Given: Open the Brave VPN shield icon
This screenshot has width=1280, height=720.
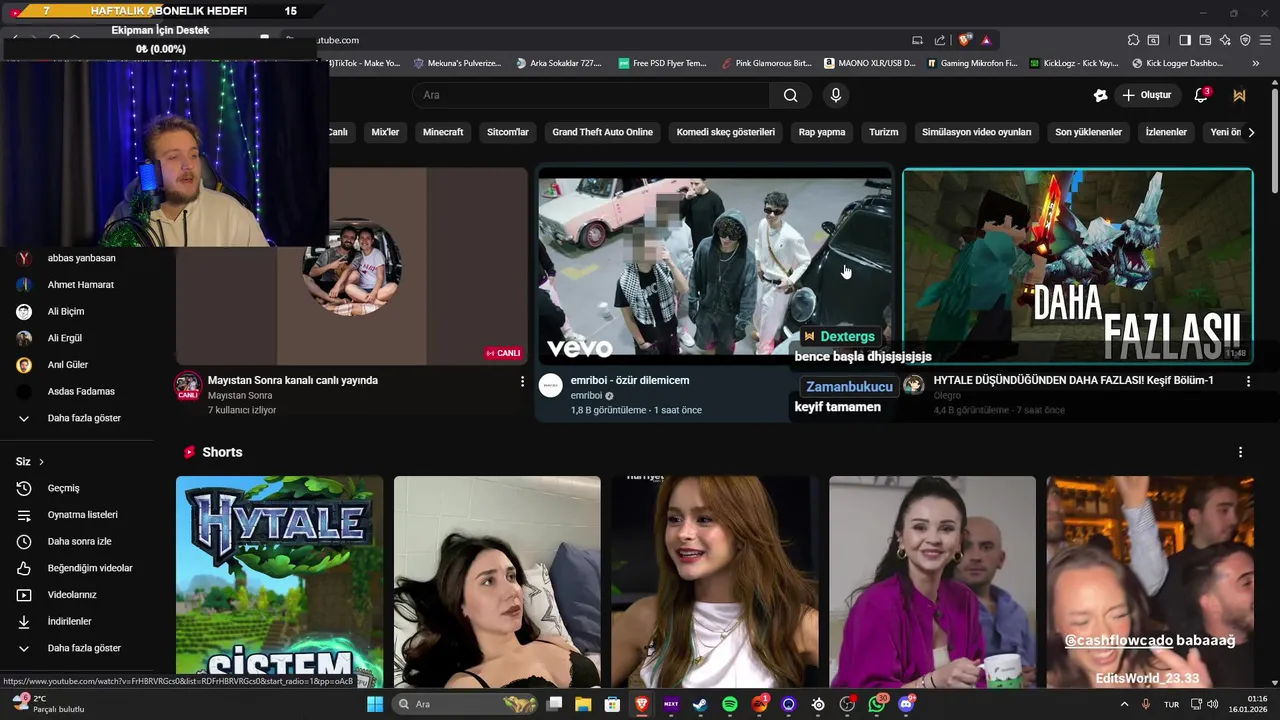Looking at the screenshot, I should tap(1245, 40).
